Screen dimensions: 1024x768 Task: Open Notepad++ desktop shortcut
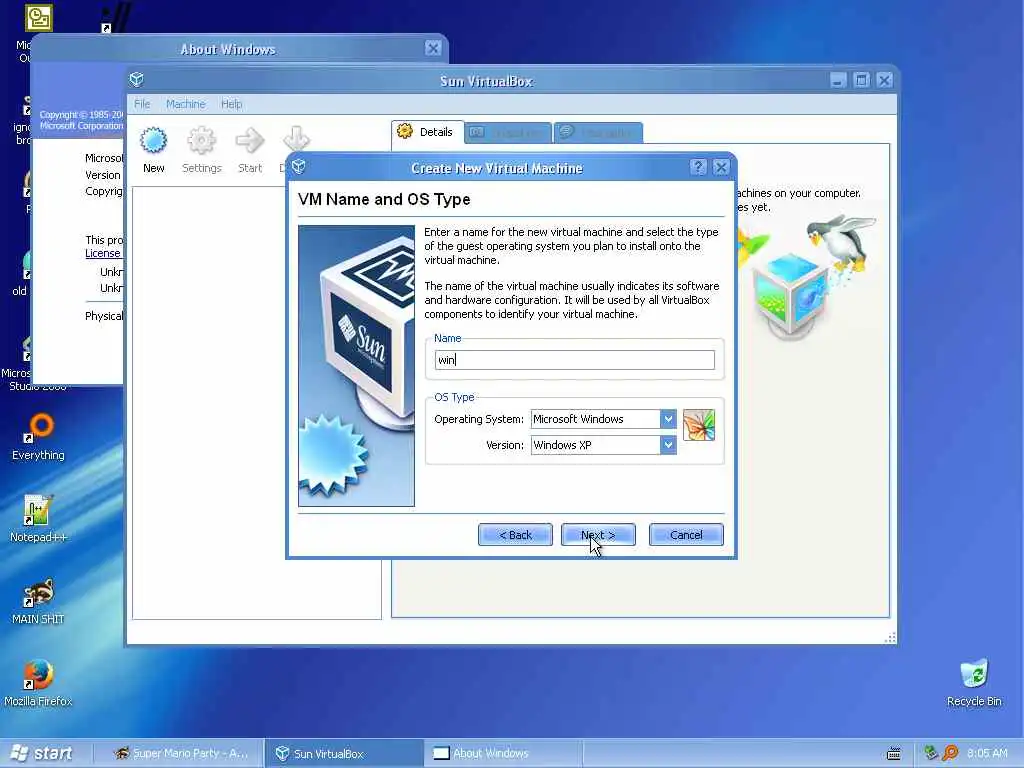point(38,519)
